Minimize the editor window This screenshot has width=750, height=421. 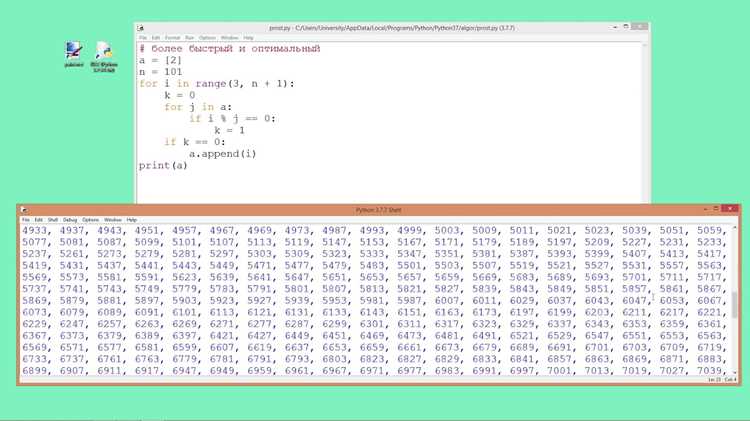tap(615, 27)
